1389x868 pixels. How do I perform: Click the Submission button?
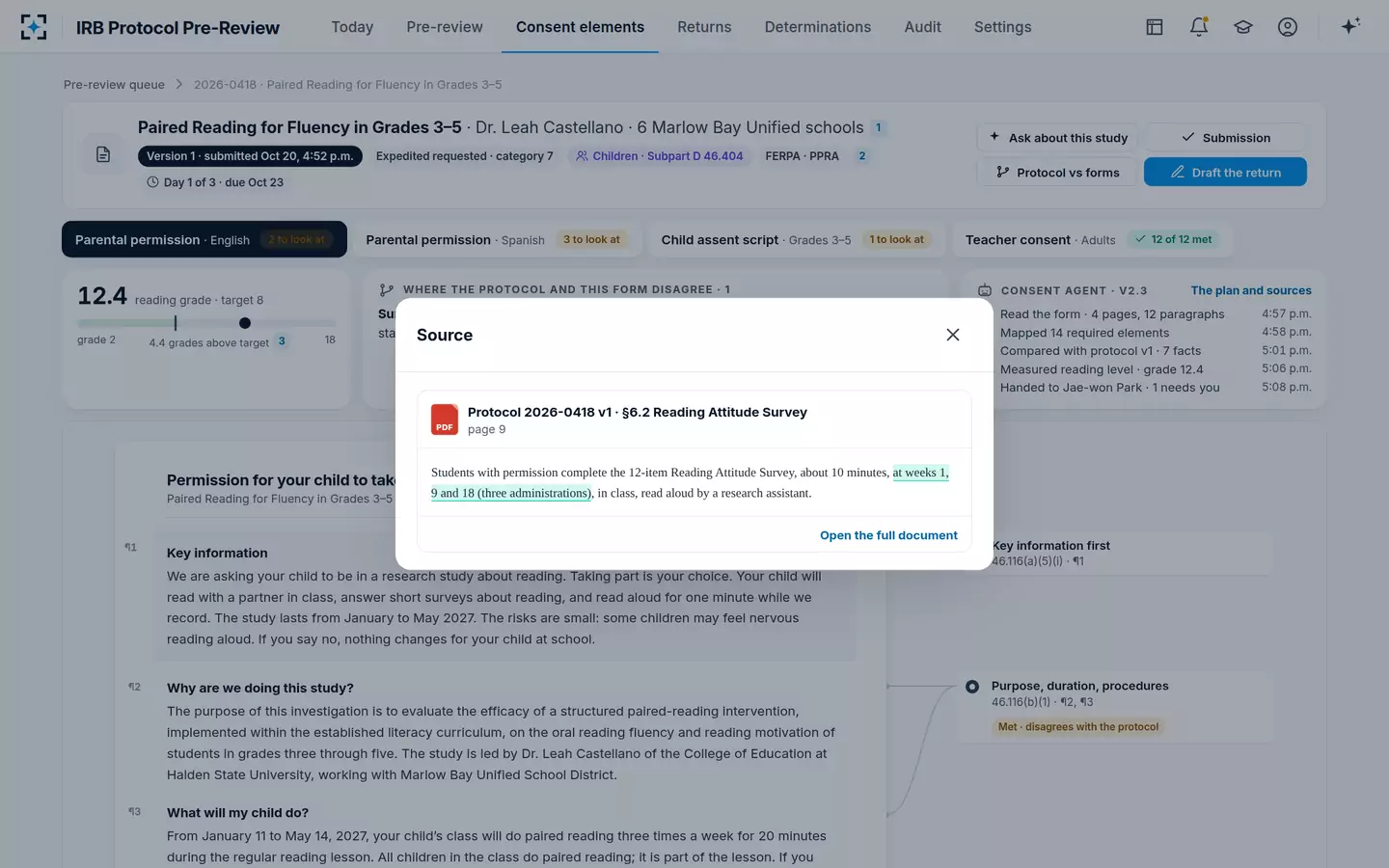1226,137
